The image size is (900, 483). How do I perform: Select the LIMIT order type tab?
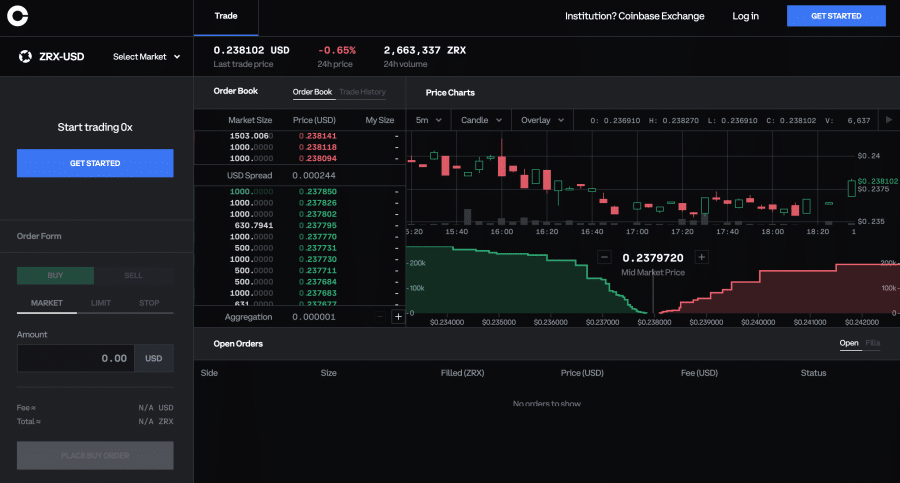[x=100, y=303]
